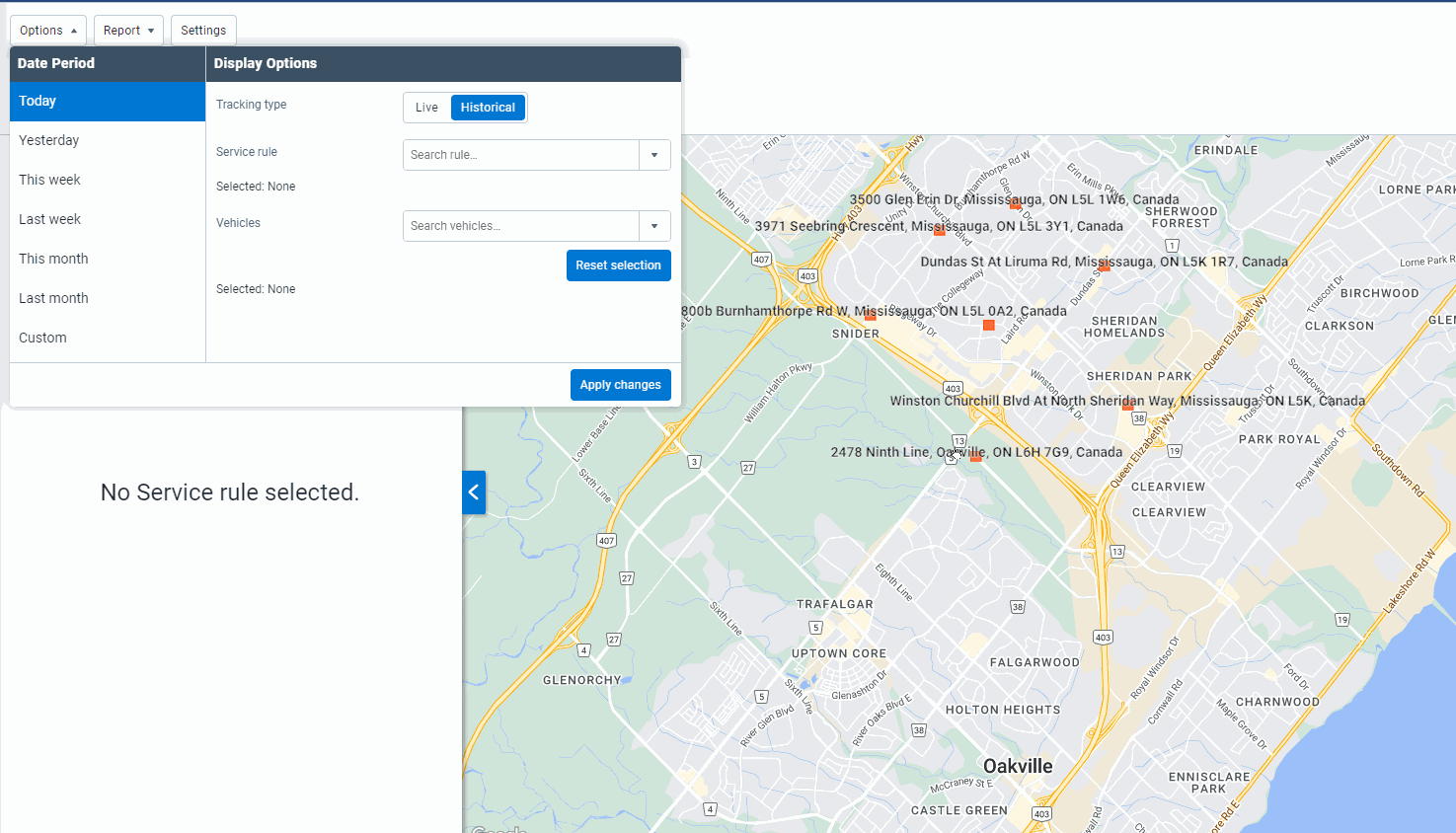Open the Report dropdown
1456x833 pixels.
coord(128,30)
